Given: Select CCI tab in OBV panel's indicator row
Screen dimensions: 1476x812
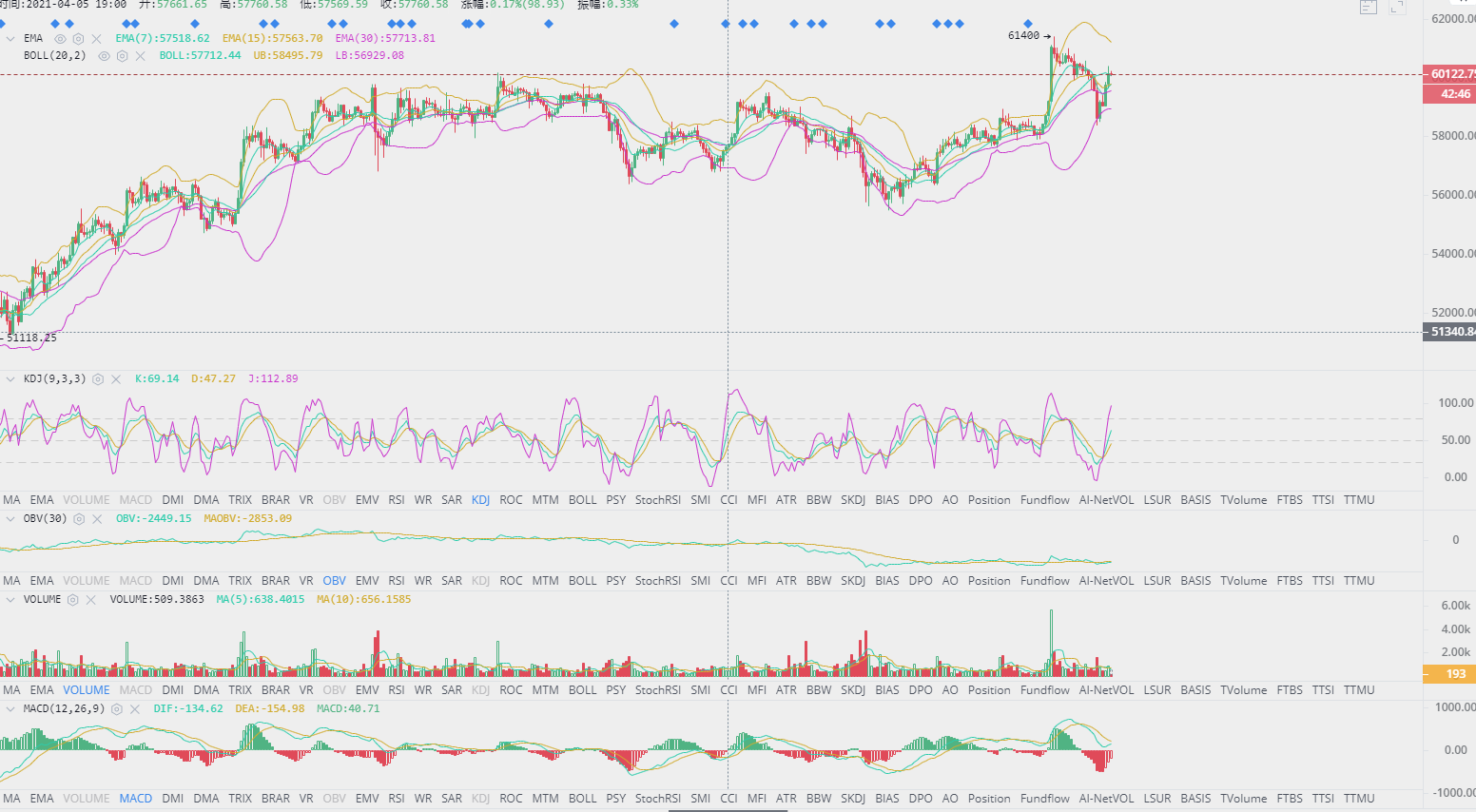Looking at the screenshot, I should click(728, 581).
